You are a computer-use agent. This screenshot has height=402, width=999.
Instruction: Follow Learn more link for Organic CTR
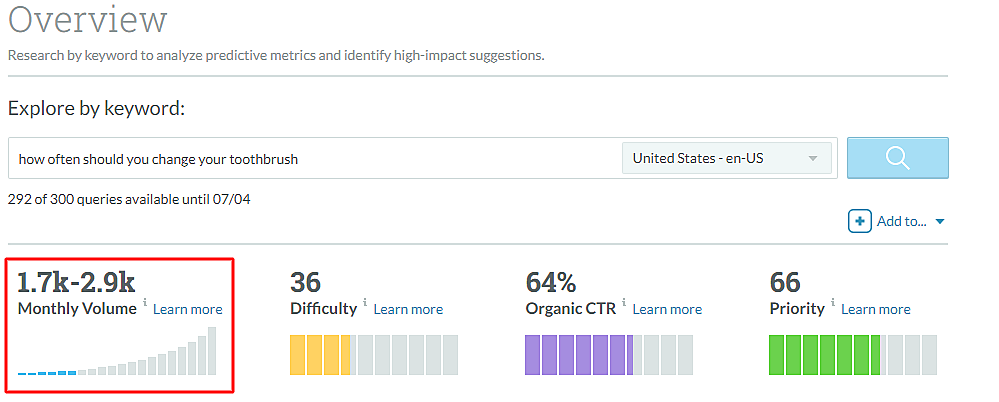click(x=667, y=309)
